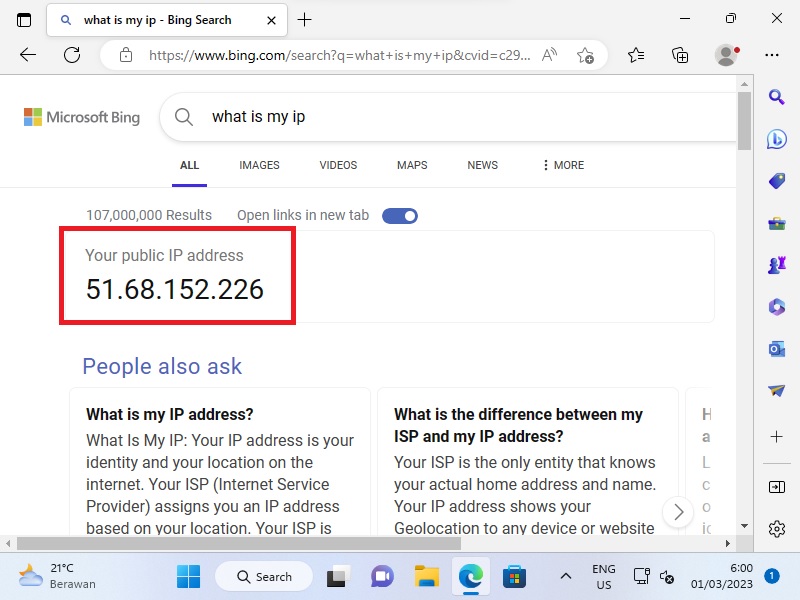Show next People also ask card

[x=678, y=512]
